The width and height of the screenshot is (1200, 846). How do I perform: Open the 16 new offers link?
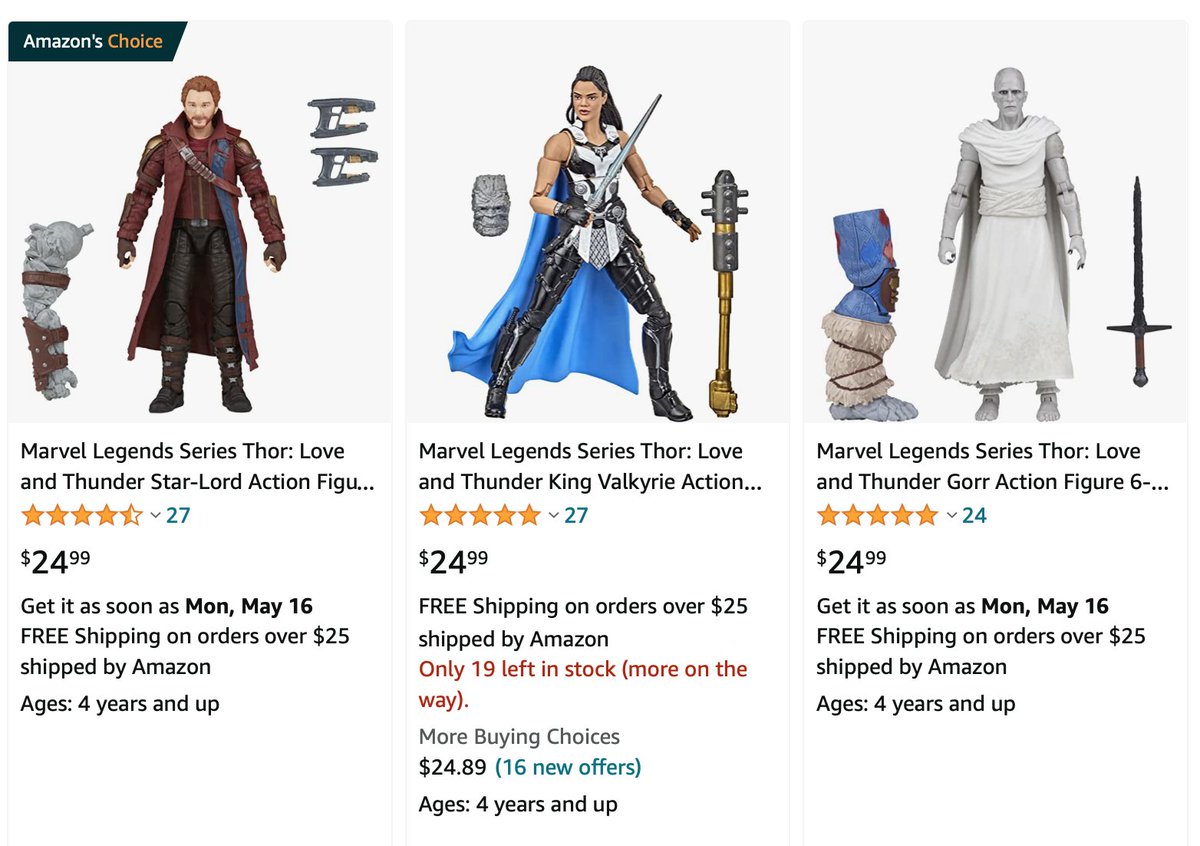pyautogui.click(x=568, y=767)
